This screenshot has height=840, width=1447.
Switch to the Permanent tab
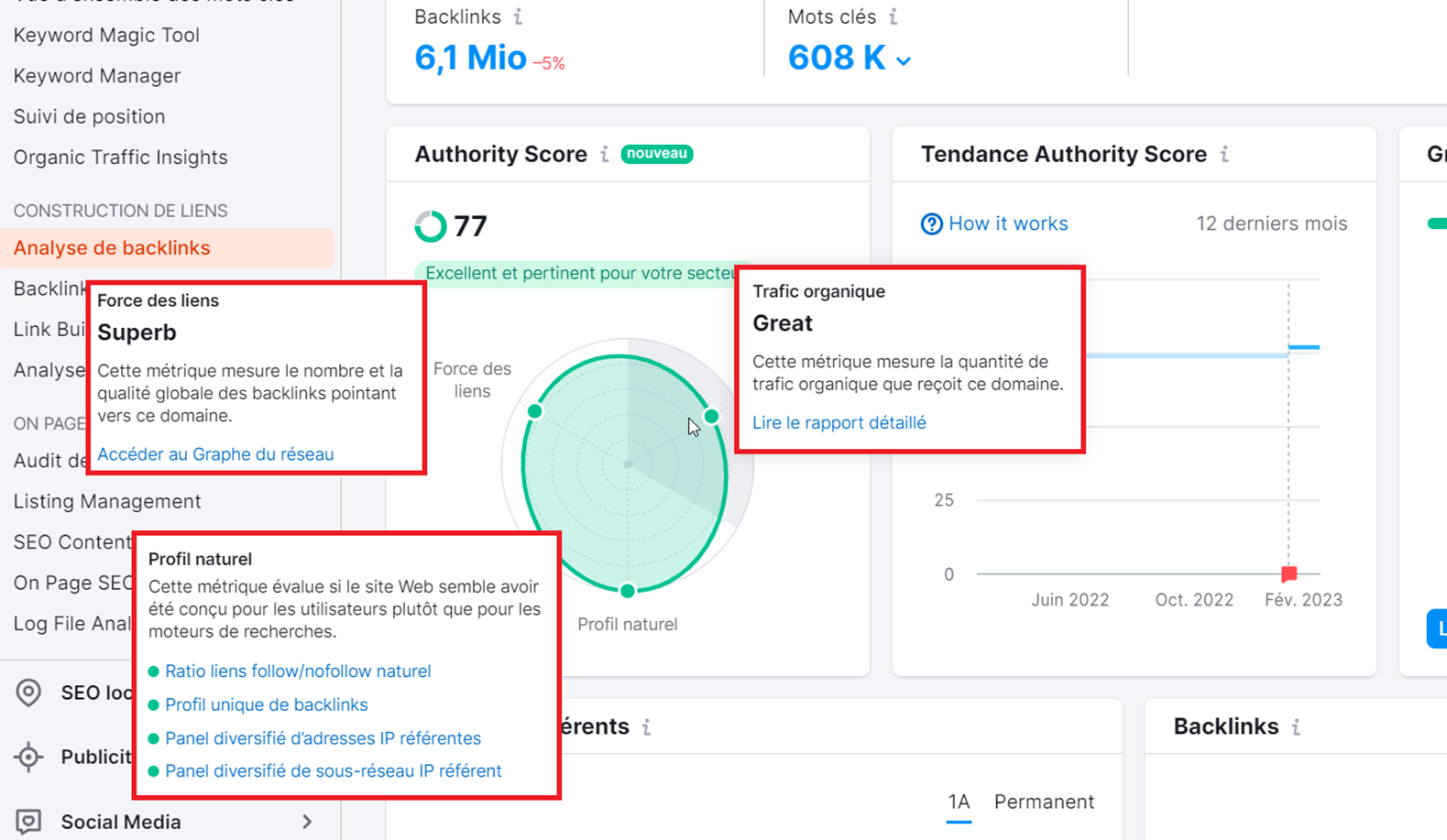1044,802
